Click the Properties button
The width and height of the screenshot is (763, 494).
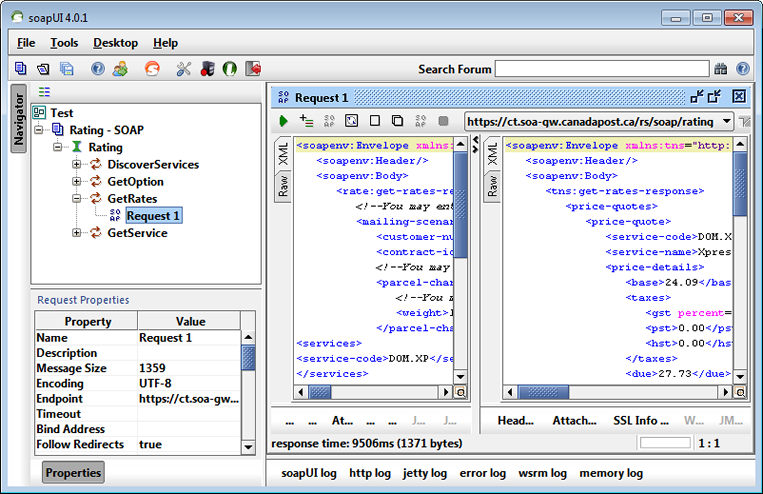[x=73, y=473]
